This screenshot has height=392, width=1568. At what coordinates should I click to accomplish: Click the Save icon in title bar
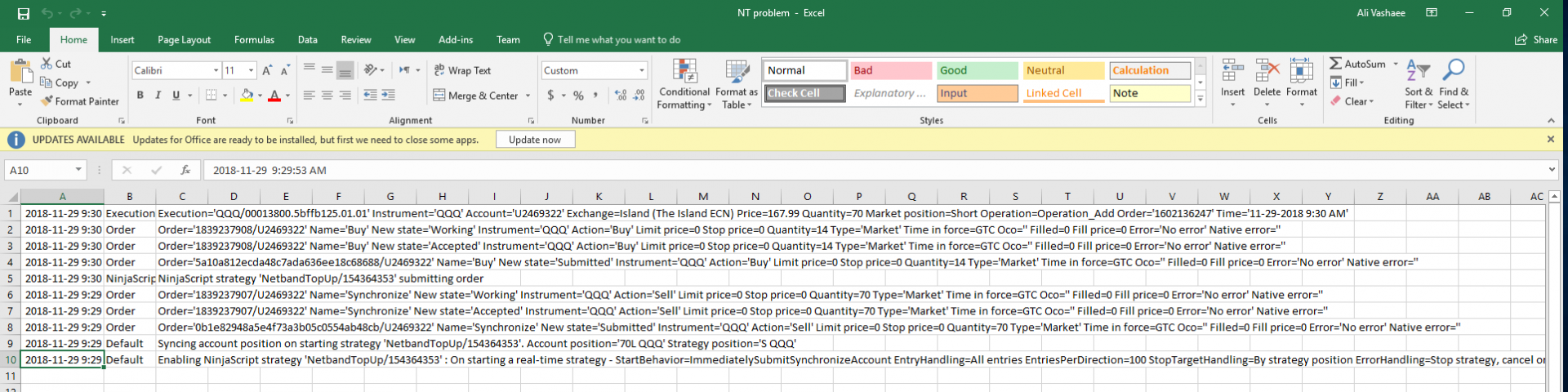coord(23,13)
